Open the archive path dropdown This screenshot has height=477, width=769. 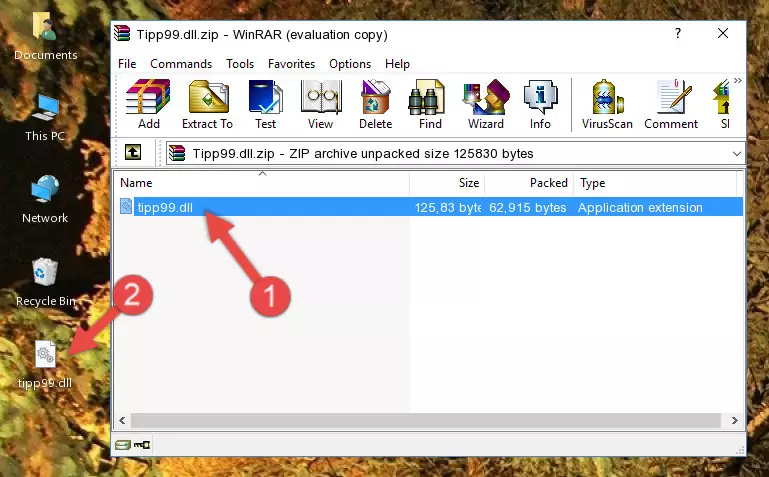tap(736, 154)
